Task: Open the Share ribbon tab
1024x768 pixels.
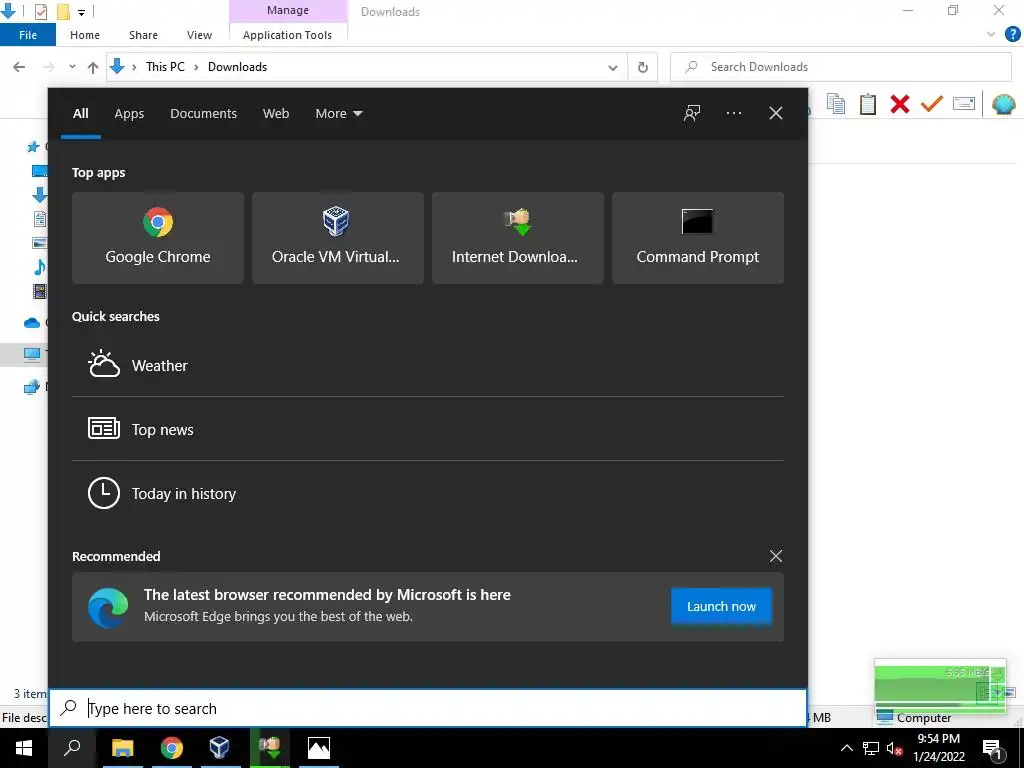Action: point(143,35)
